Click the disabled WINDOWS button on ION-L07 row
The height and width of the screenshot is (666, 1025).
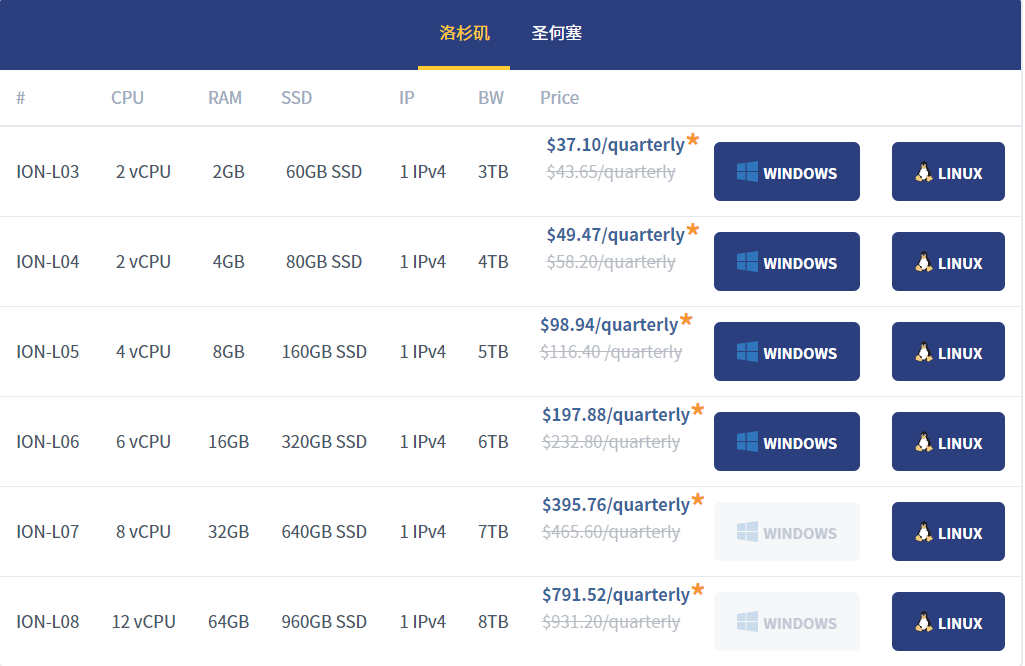click(787, 531)
